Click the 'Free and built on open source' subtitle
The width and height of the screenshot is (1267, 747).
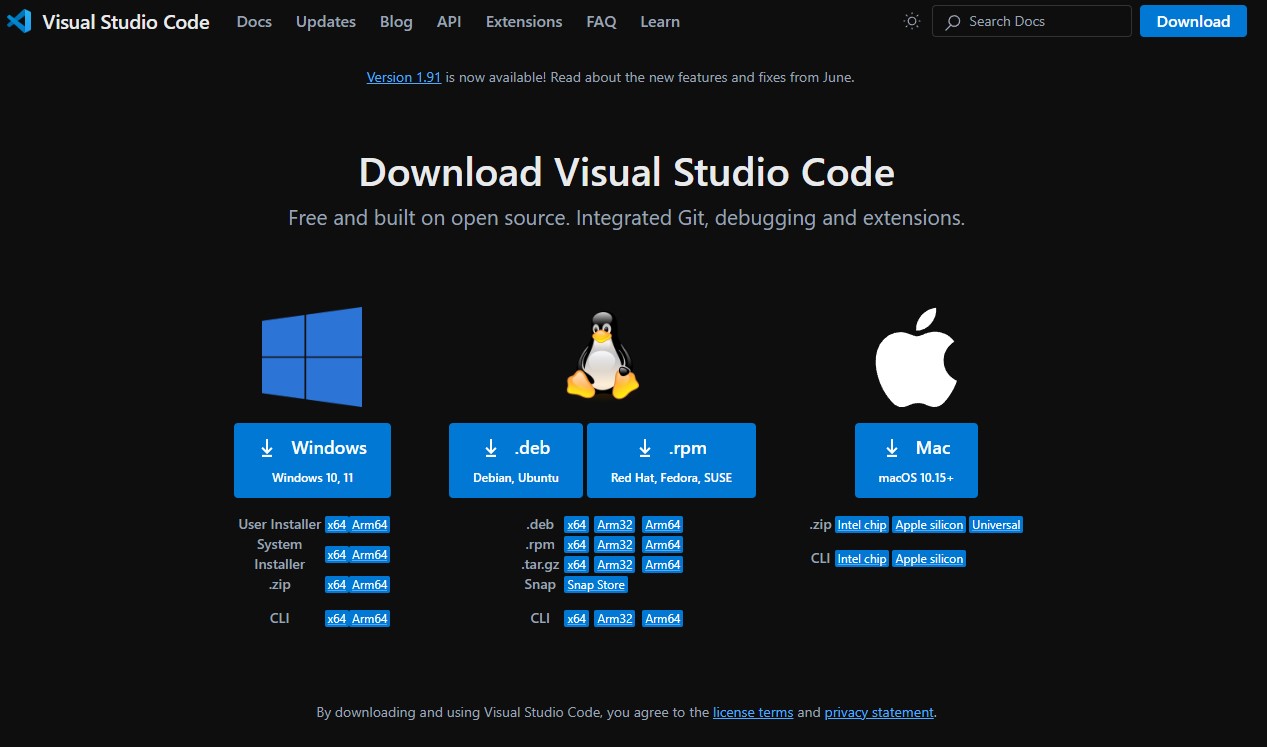[627, 218]
